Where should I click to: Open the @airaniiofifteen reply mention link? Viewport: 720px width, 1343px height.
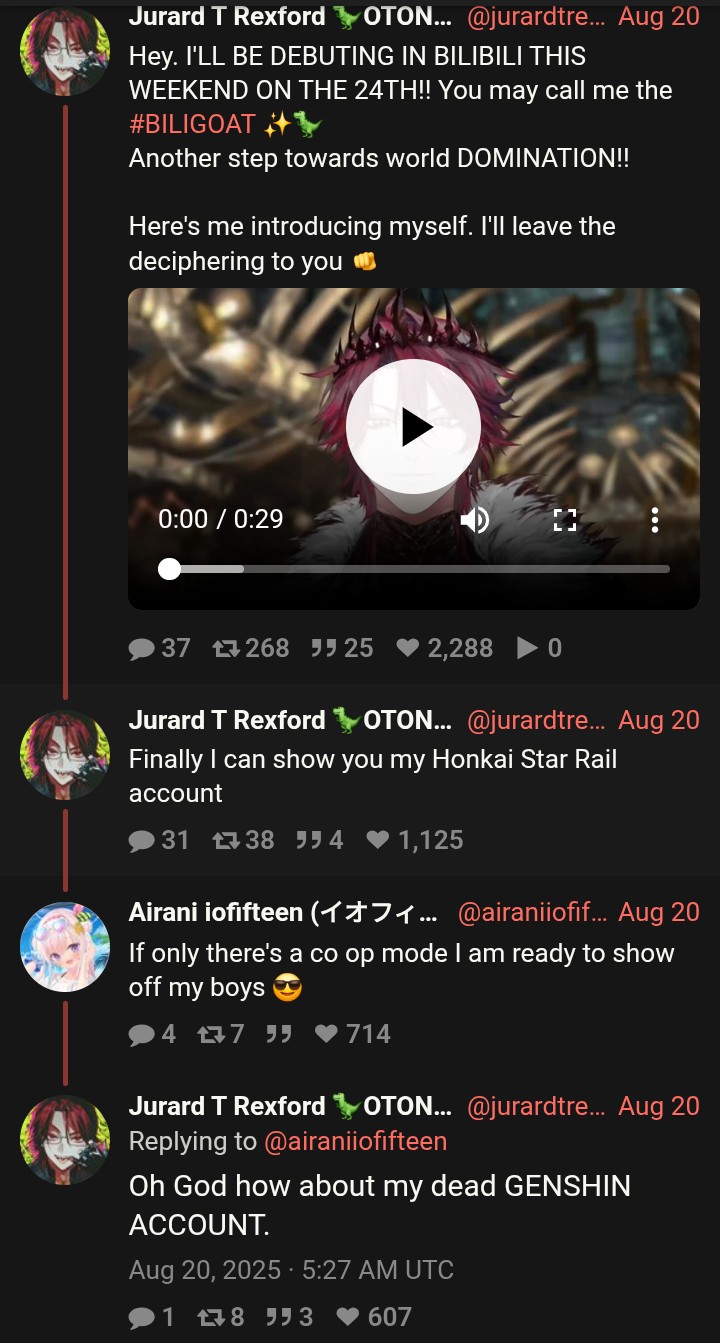(x=355, y=1141)
